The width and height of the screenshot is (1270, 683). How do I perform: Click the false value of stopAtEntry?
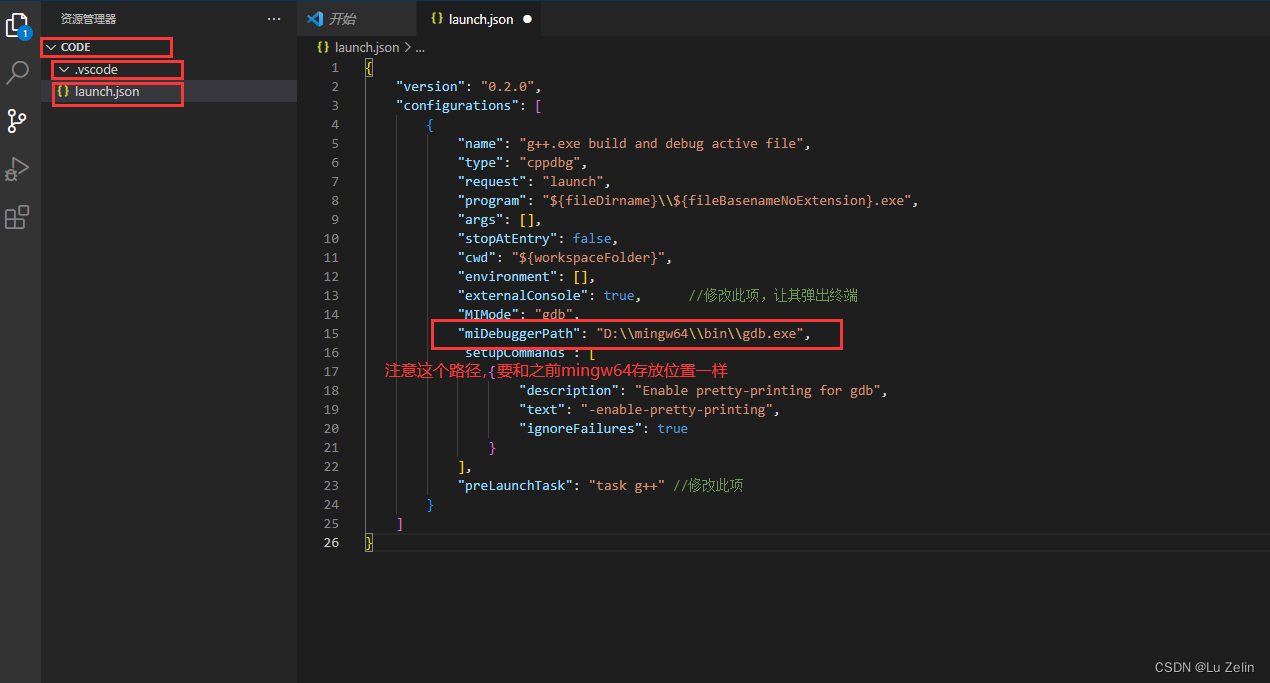tap(592, 238)
